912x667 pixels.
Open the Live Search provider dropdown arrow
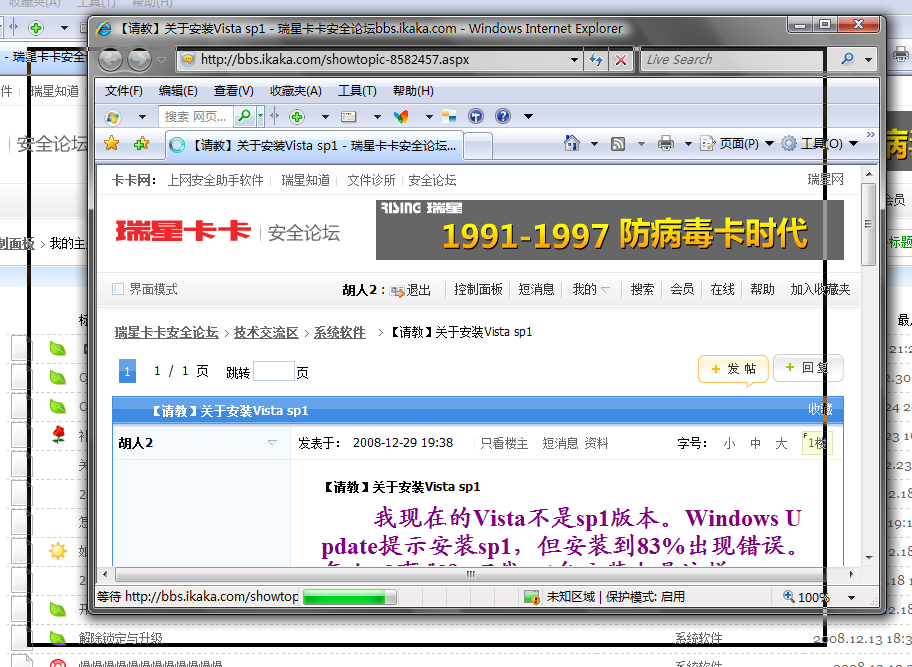click(x=868, y=59)
